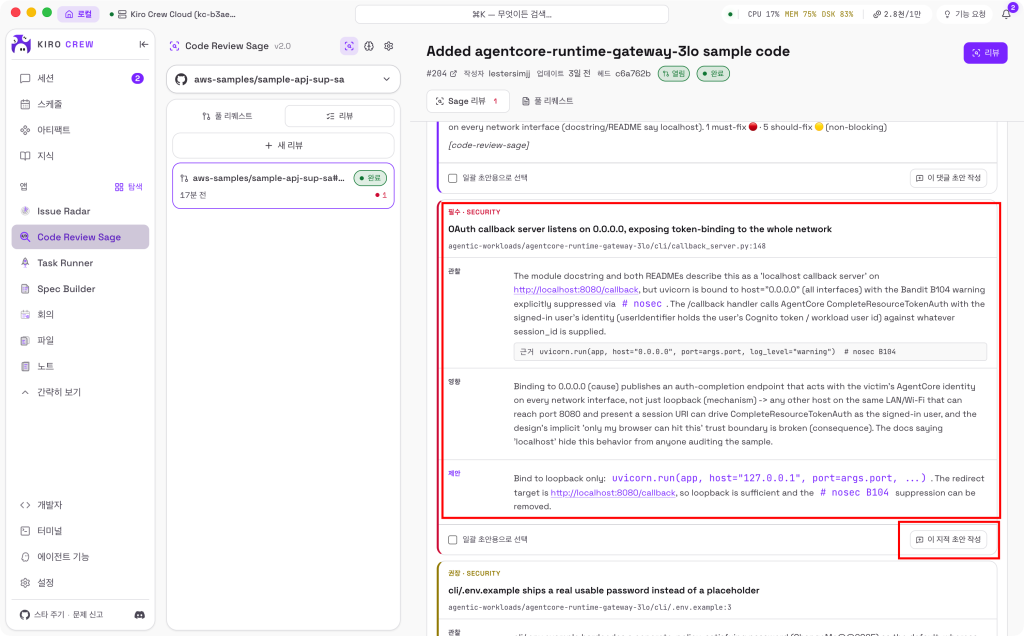Click the uvicorn.run evidence code line
The height and width of the screenshot is (636, 1024).
pos(750,351)
